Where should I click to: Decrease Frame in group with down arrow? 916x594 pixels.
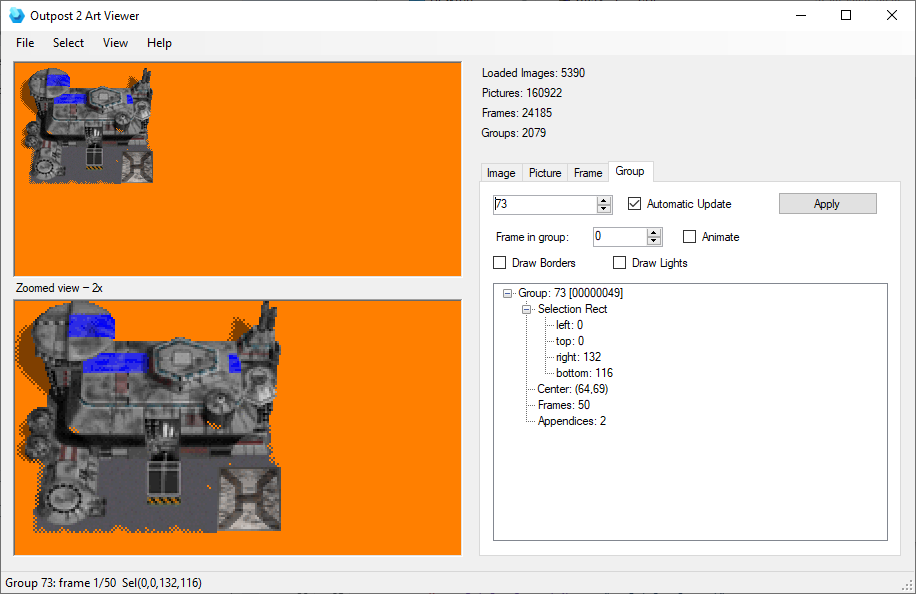pyautogui.click(x=654, y=241)
